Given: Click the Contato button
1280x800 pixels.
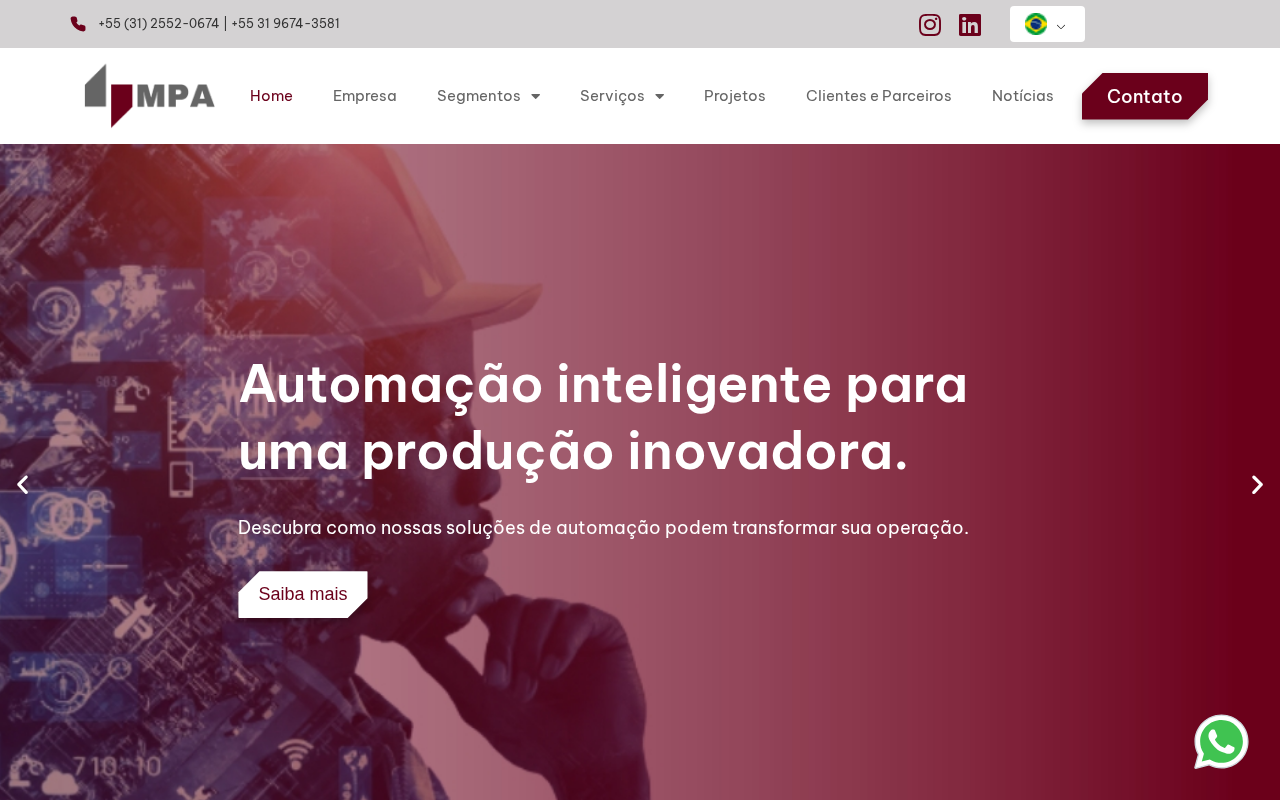Looking at the screenshot, I should [1145, 96].
